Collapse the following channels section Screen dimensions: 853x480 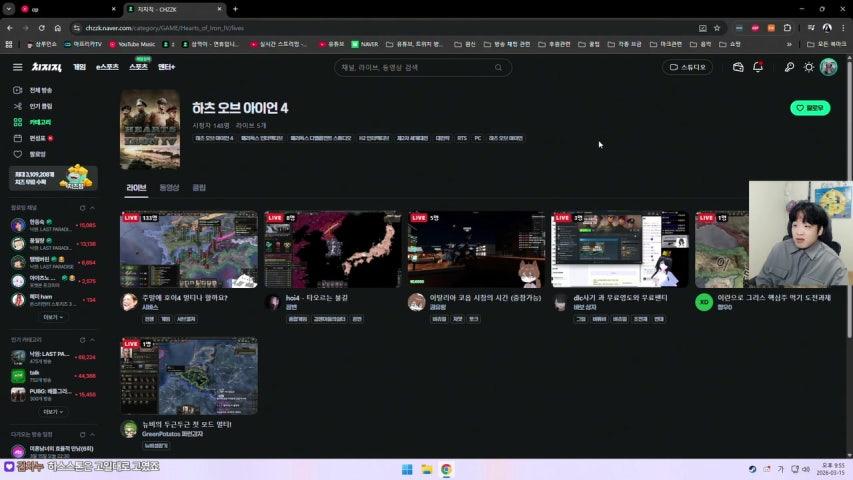92,208
